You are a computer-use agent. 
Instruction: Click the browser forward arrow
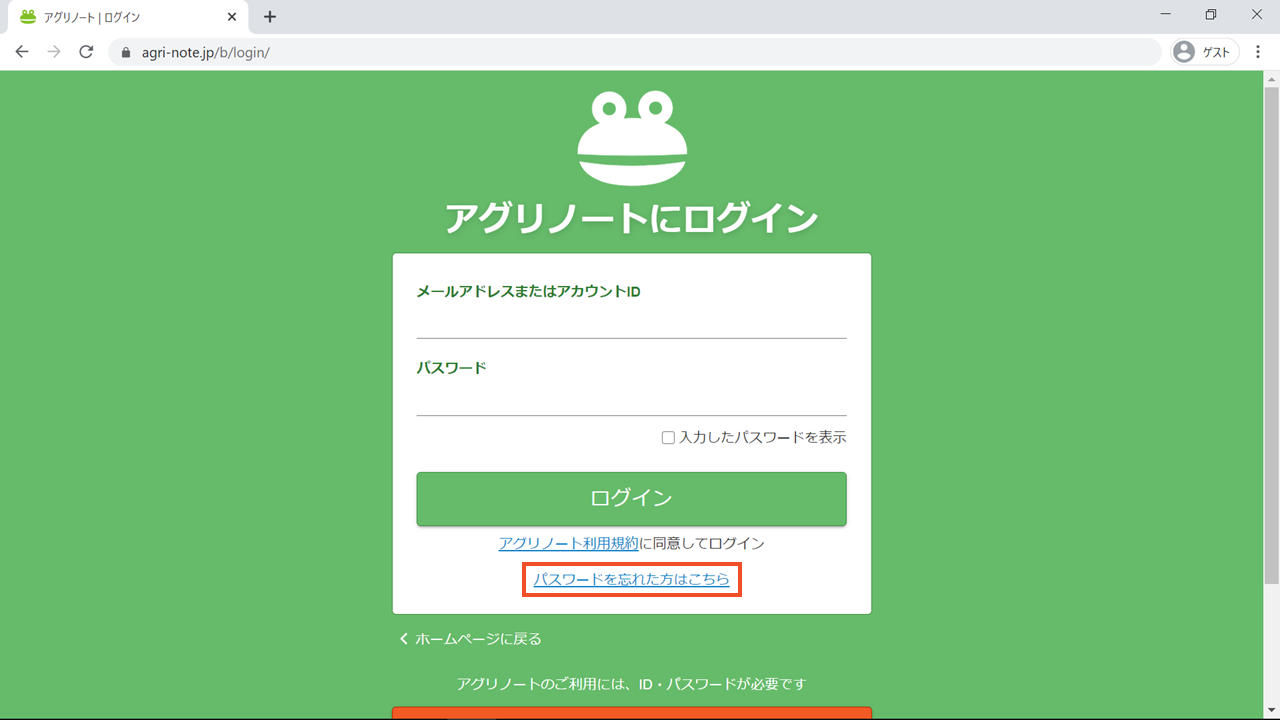click(54, 52)
